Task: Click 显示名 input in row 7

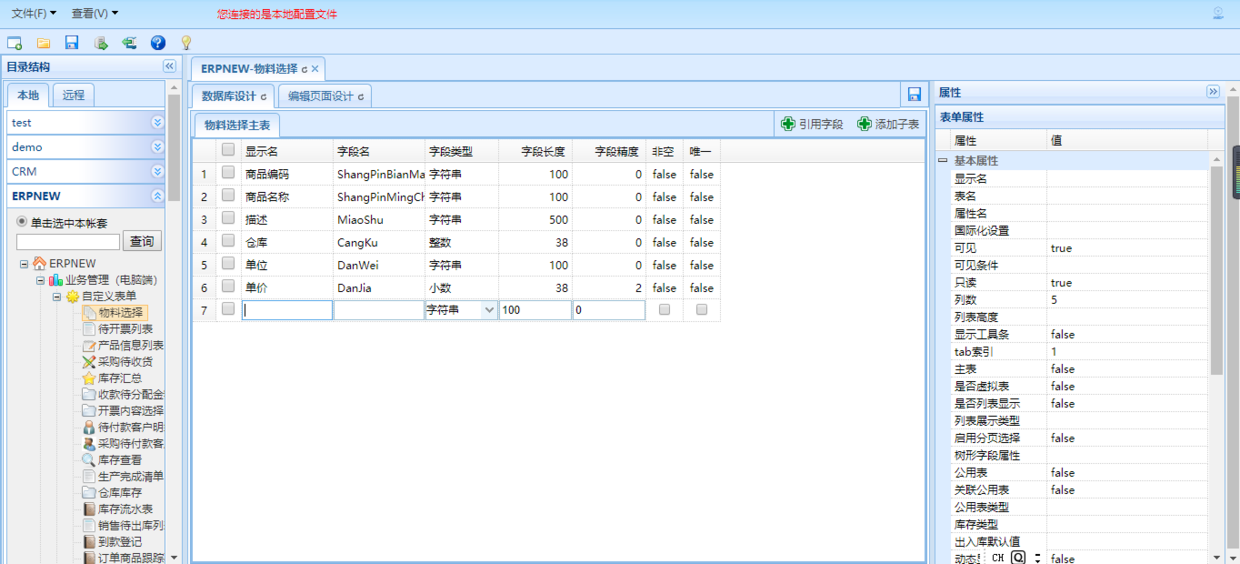Action: click(x=287, y=310)
